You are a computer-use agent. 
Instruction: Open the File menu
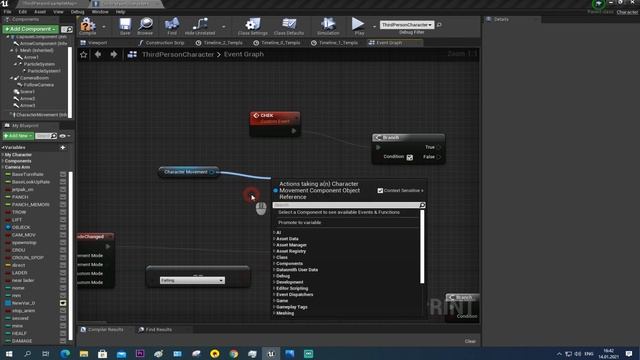[8, 12]
